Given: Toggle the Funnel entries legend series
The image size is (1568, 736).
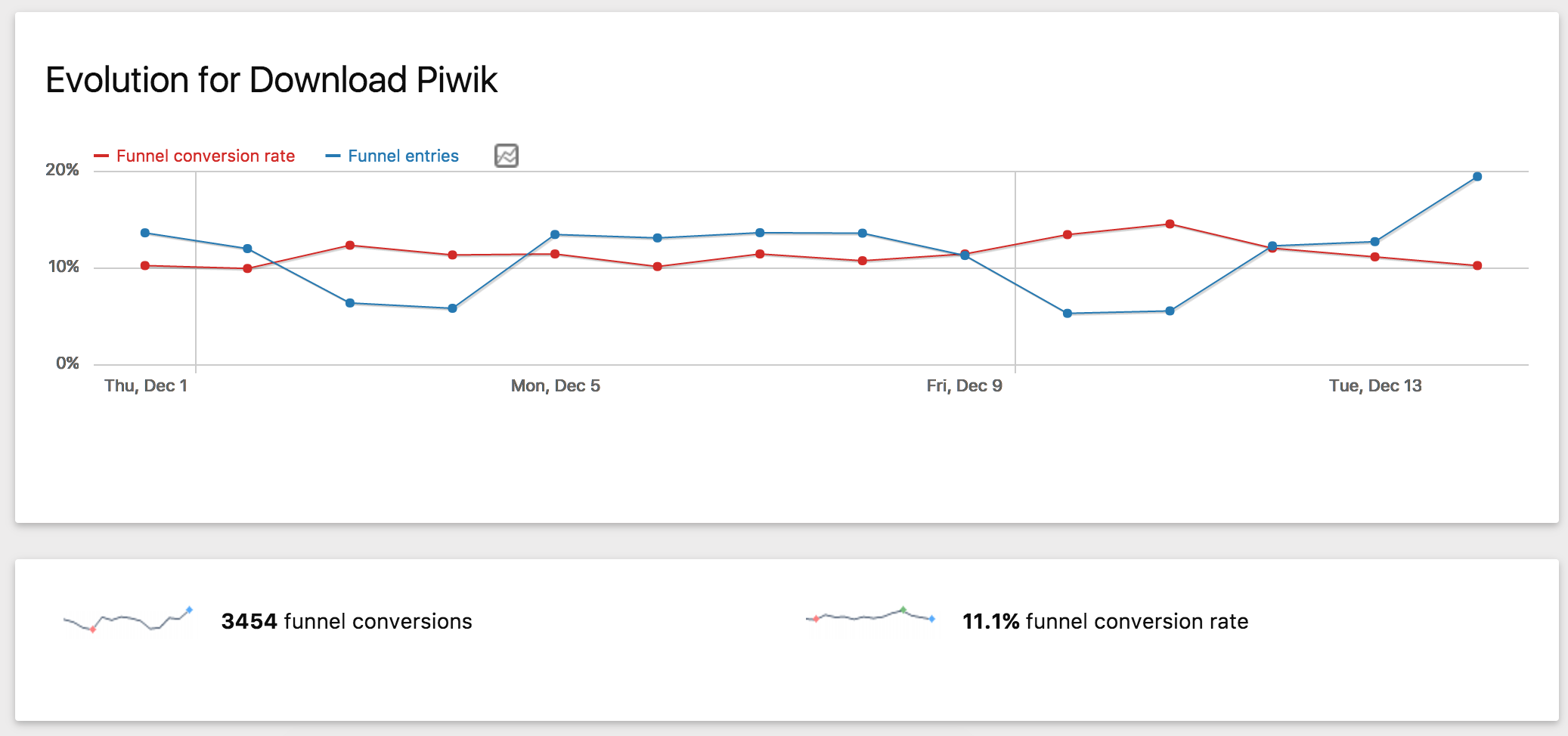Looking at the screenshot, I should tap(403, 156).
